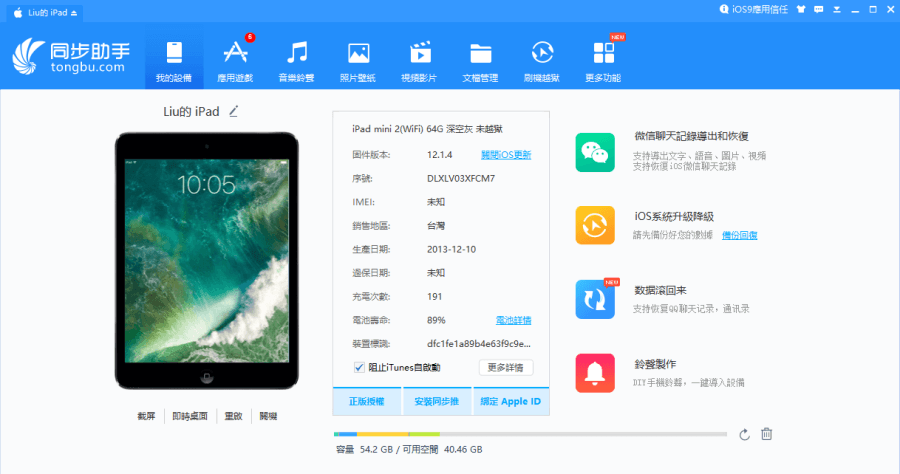
Task: Open 数据滚回来 blue restore icon
Action: [x=595, y=299]
